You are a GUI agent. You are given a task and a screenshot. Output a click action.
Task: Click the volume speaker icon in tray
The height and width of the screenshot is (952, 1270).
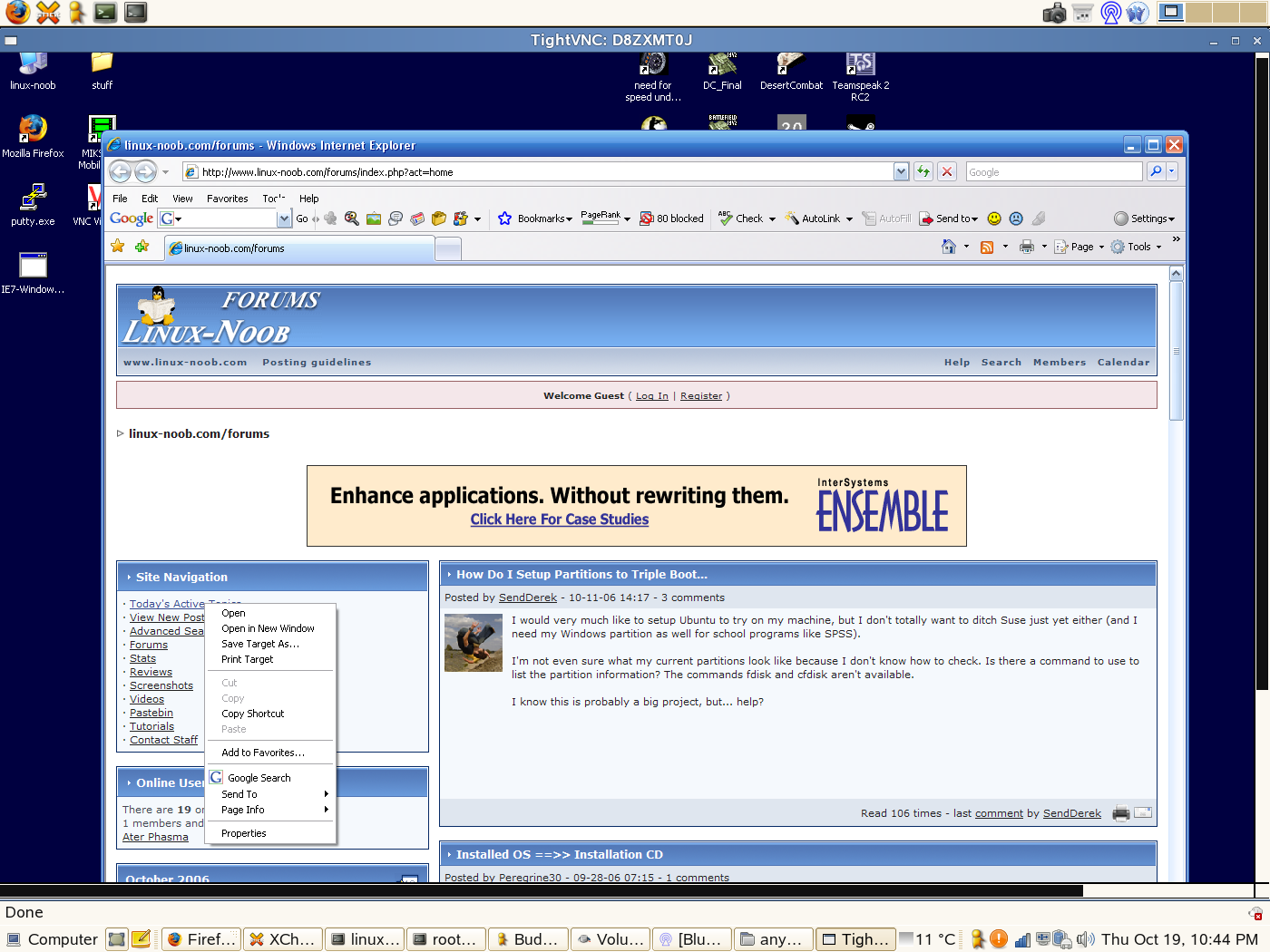1085,939
